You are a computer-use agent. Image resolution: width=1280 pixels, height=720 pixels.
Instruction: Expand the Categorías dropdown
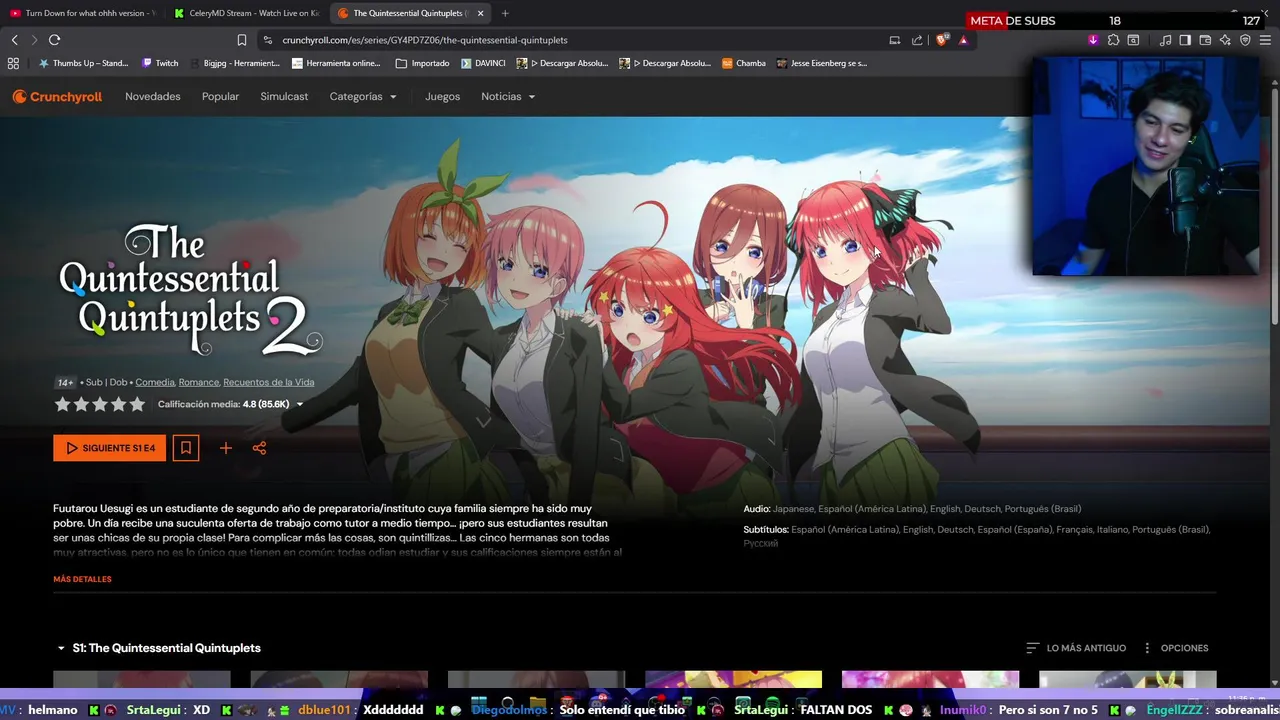coord(363,97)
